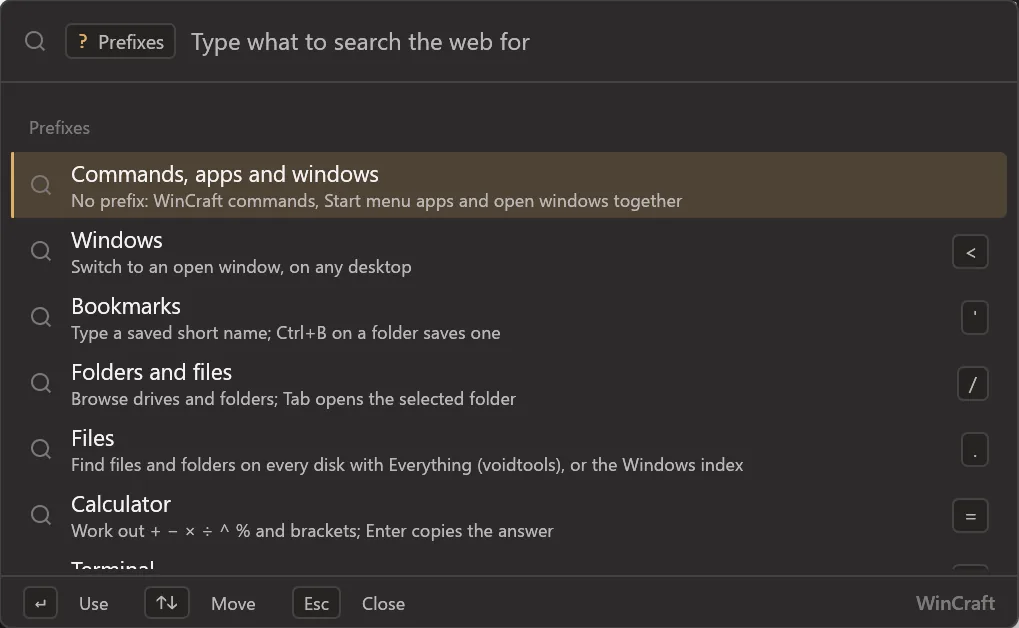Click the apostrophe prefix key badge for Bookmarks
Image resolution: width=1019 pixels, height=628 pixels.
coord(975,318)
